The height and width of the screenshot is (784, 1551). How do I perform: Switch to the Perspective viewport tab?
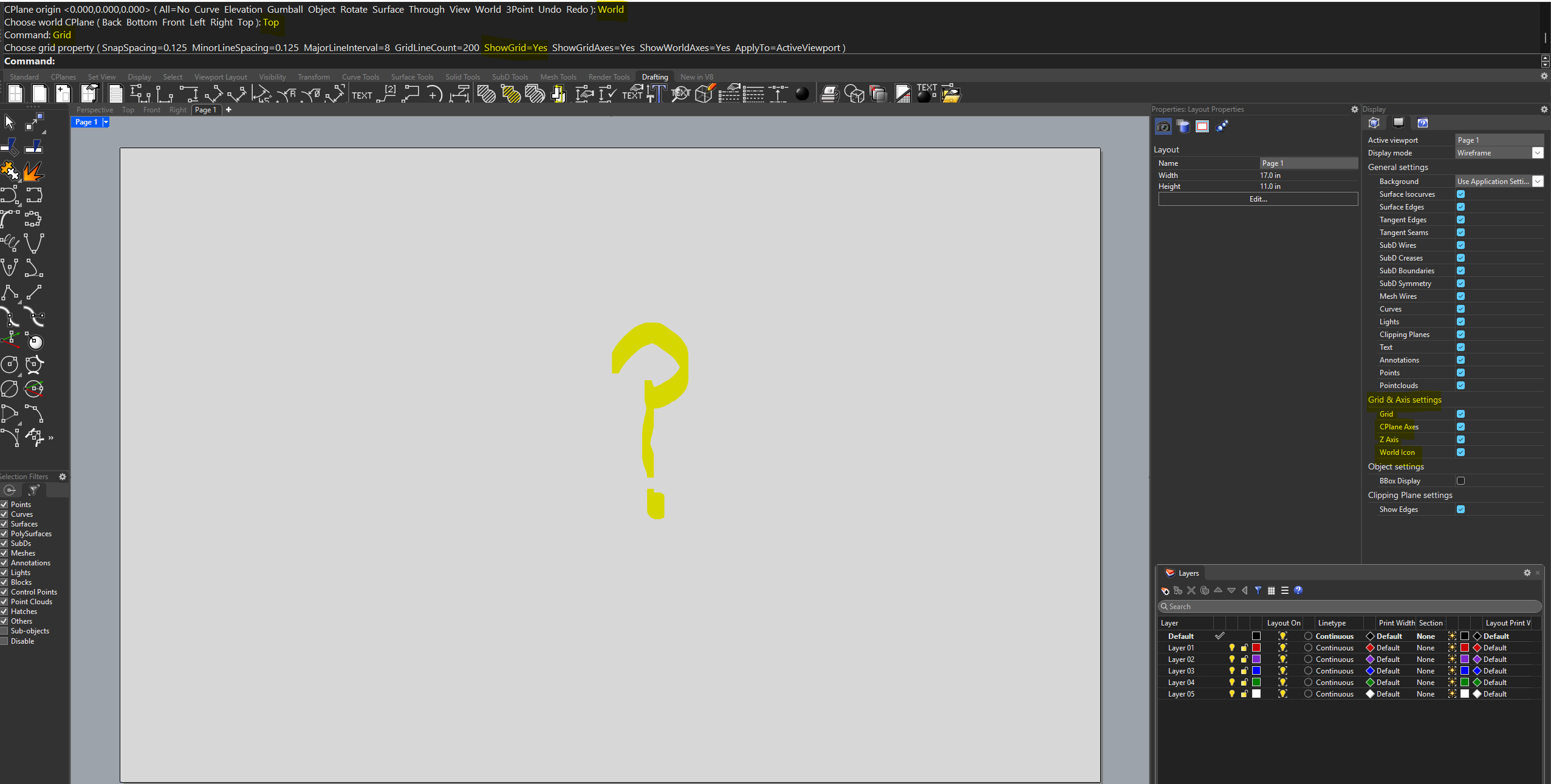[95, 110]
